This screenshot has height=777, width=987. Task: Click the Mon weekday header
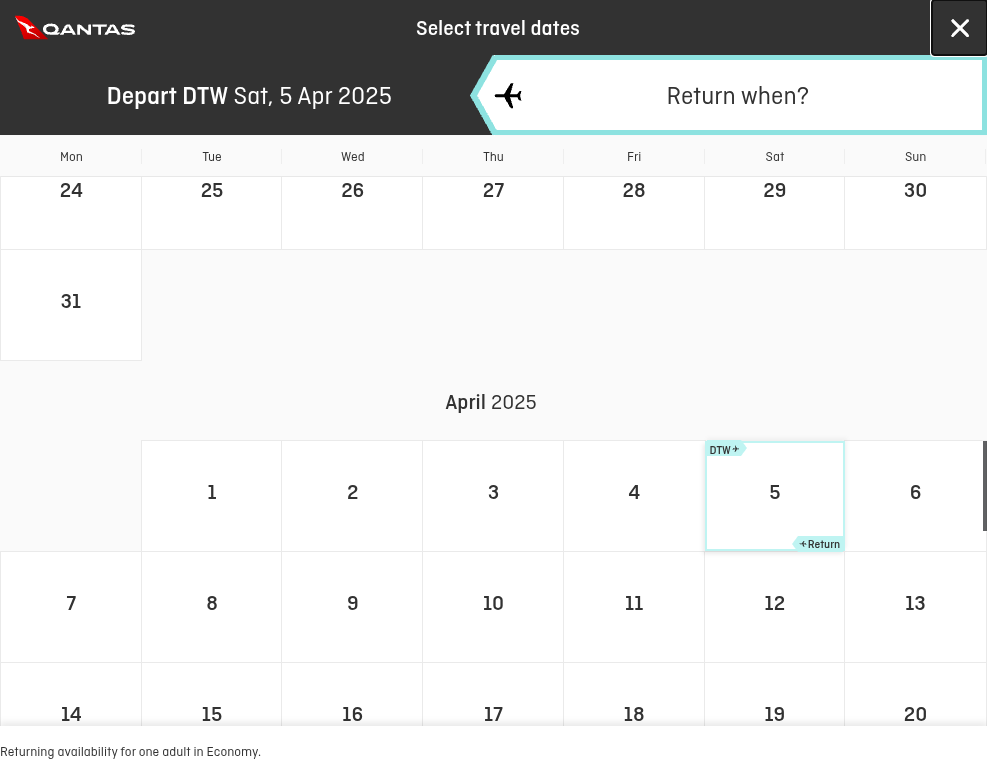point(71,157)
